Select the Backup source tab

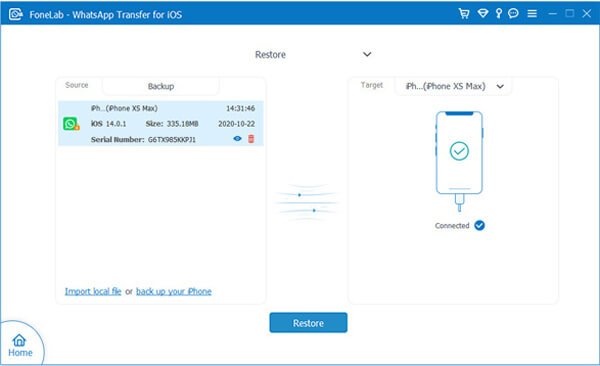(x=161, y=86)
